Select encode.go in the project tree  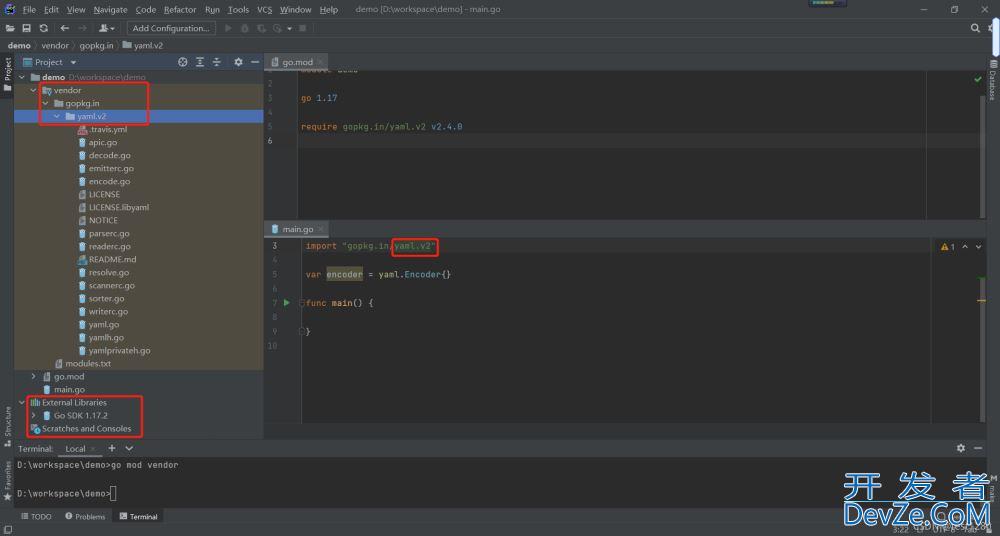tap(109, 181)
